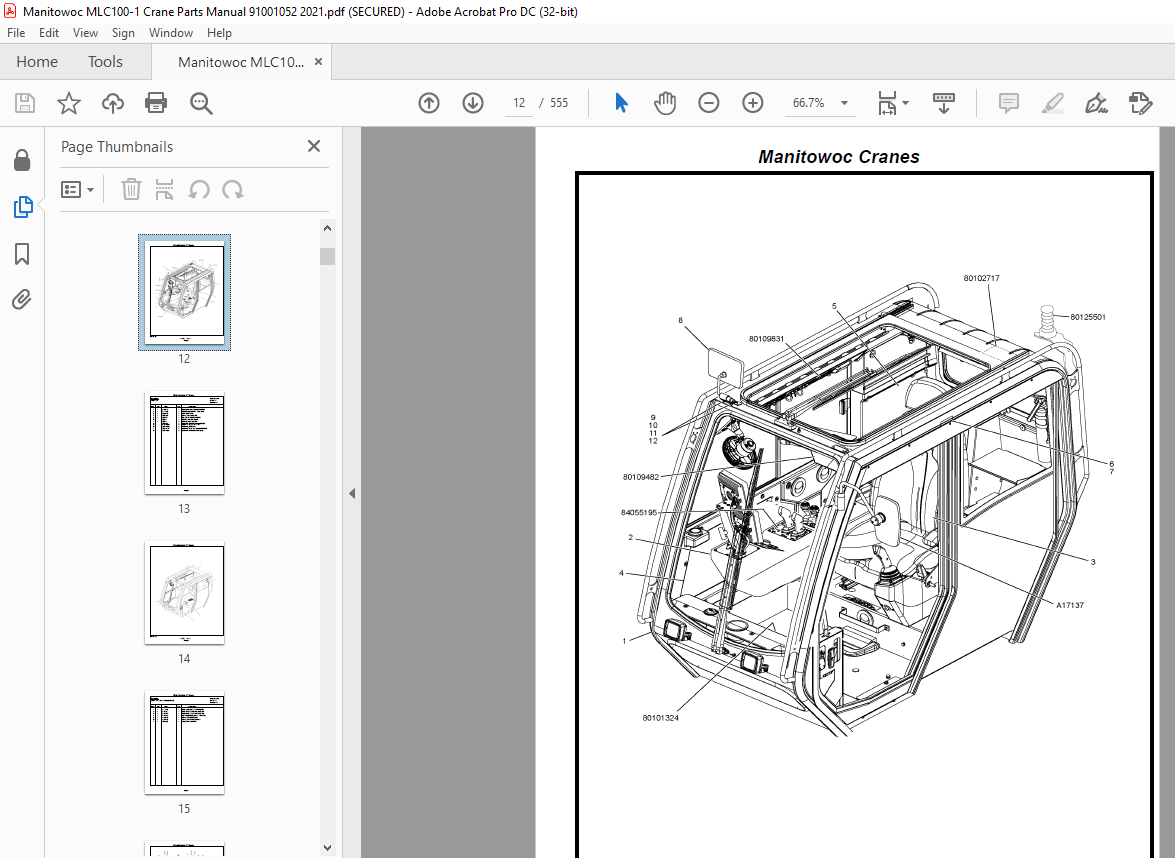Open the Find text search tool

pyautogui.click(x=201, y=103)
